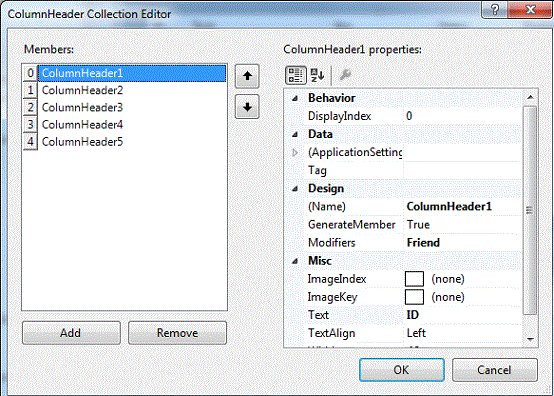Select ColumnHeader3 in Members list
Viewport: 554px width, 396px height.
(x=132, y=107)
